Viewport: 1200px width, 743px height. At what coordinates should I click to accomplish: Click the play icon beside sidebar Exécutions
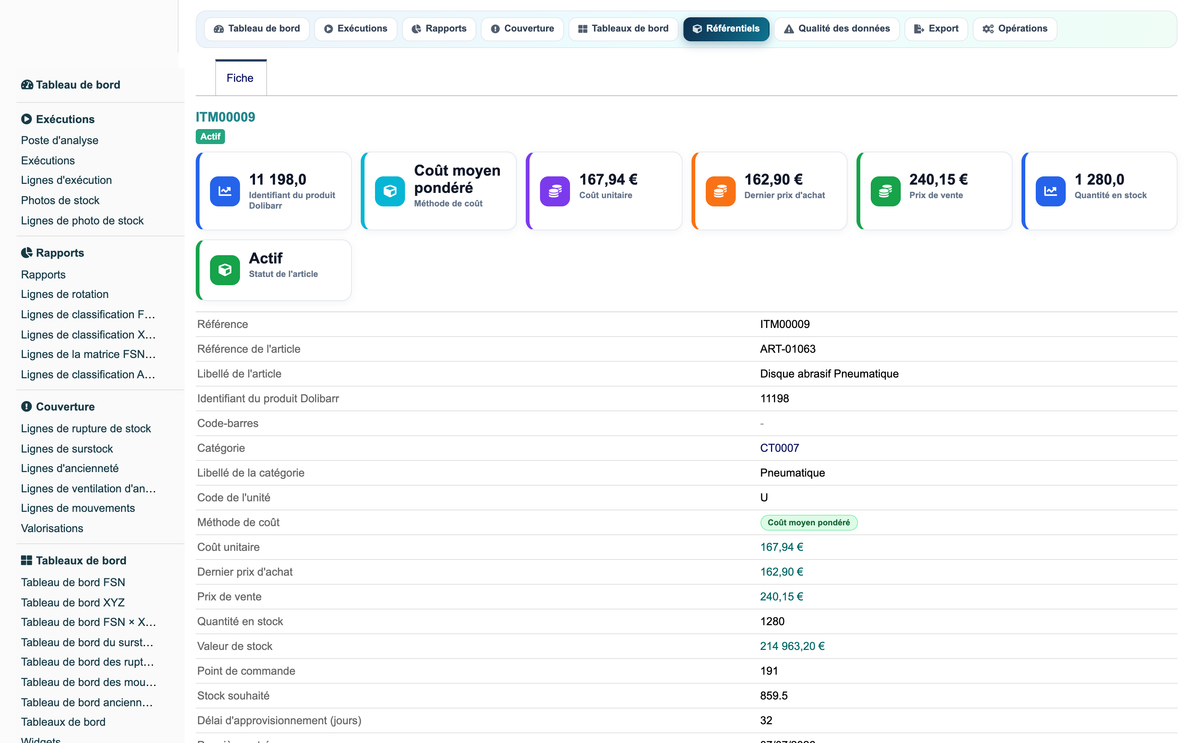tap(27, 119)
